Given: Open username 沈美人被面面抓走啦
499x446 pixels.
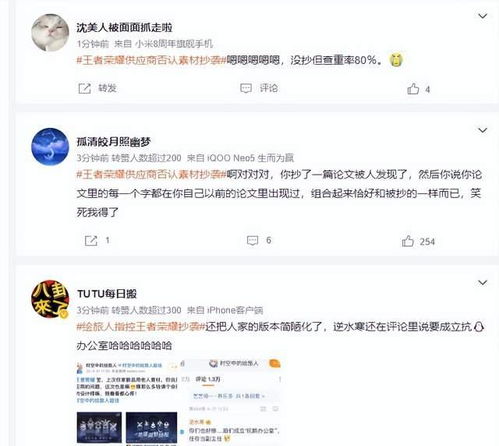Looking at the screenshot, I should [x=124, y=27].
